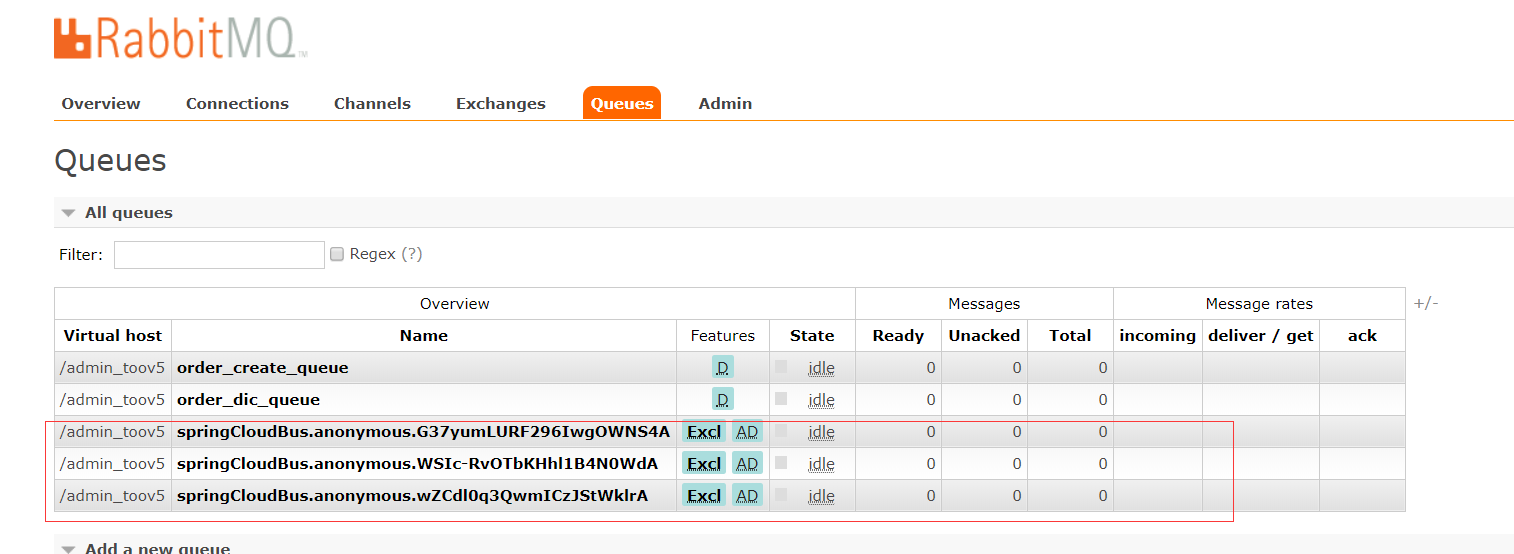Click the state indicator square for order_dic_queue
Image resolution: width=1514 pixels, height=554 pixels.
point(781,399)
